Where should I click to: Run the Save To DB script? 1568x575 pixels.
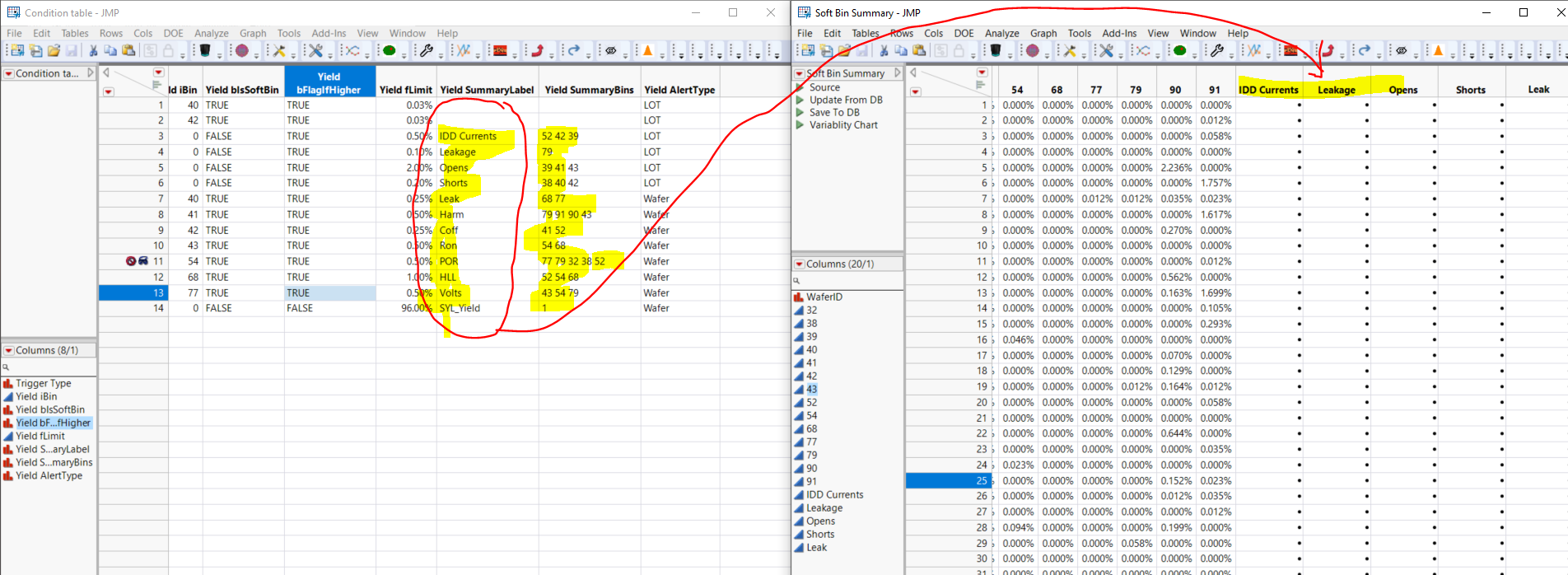pyautogui.click(x=800, y=113)
